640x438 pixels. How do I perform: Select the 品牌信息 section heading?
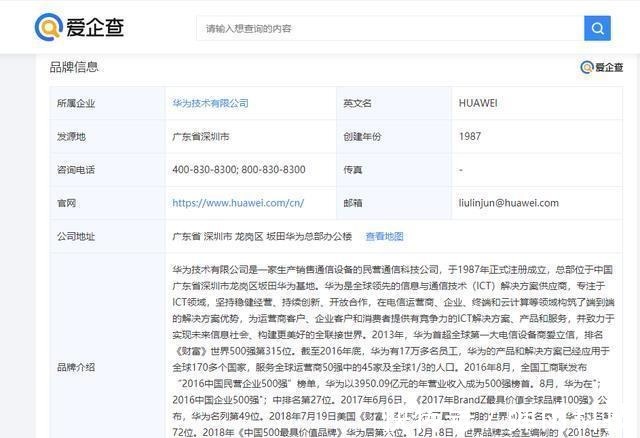click(x=74, y=67)
